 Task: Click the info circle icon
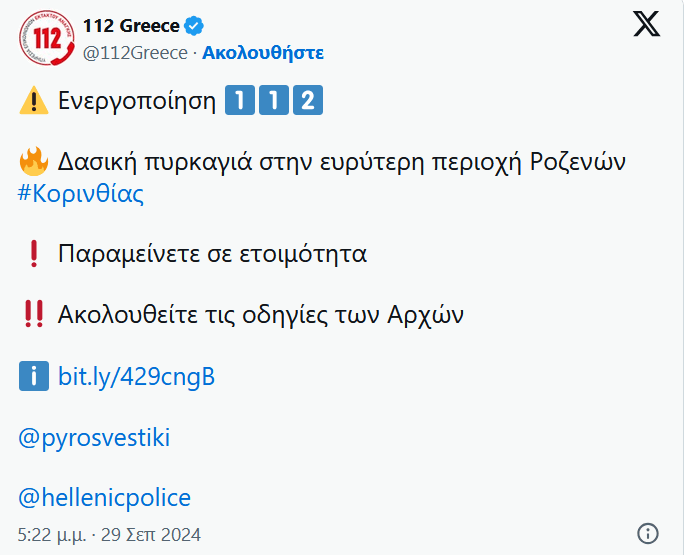tap(647, 533)
